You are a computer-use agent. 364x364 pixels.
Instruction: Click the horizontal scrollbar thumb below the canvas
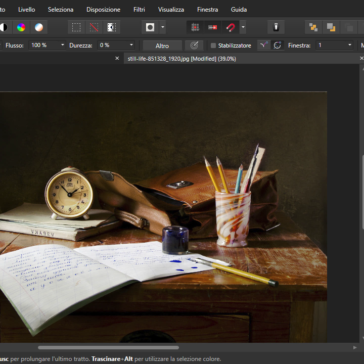108,347
